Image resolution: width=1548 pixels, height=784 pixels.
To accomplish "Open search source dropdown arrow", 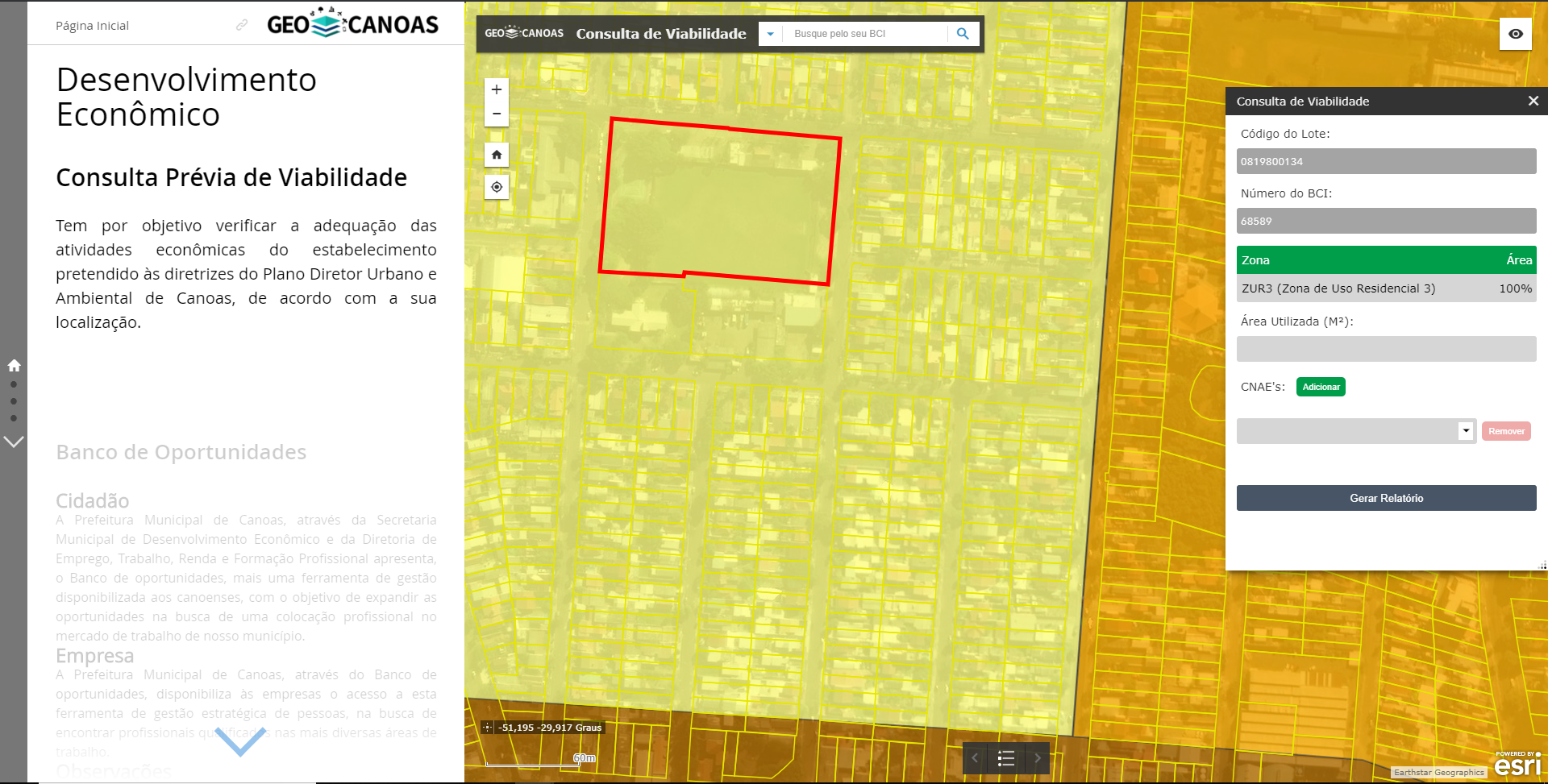I will click(770, 34).
